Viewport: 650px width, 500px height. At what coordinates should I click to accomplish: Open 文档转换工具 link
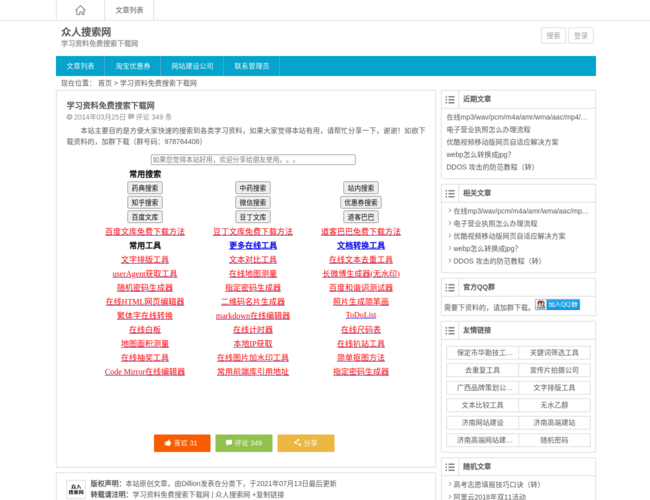[x=361, y=245]
